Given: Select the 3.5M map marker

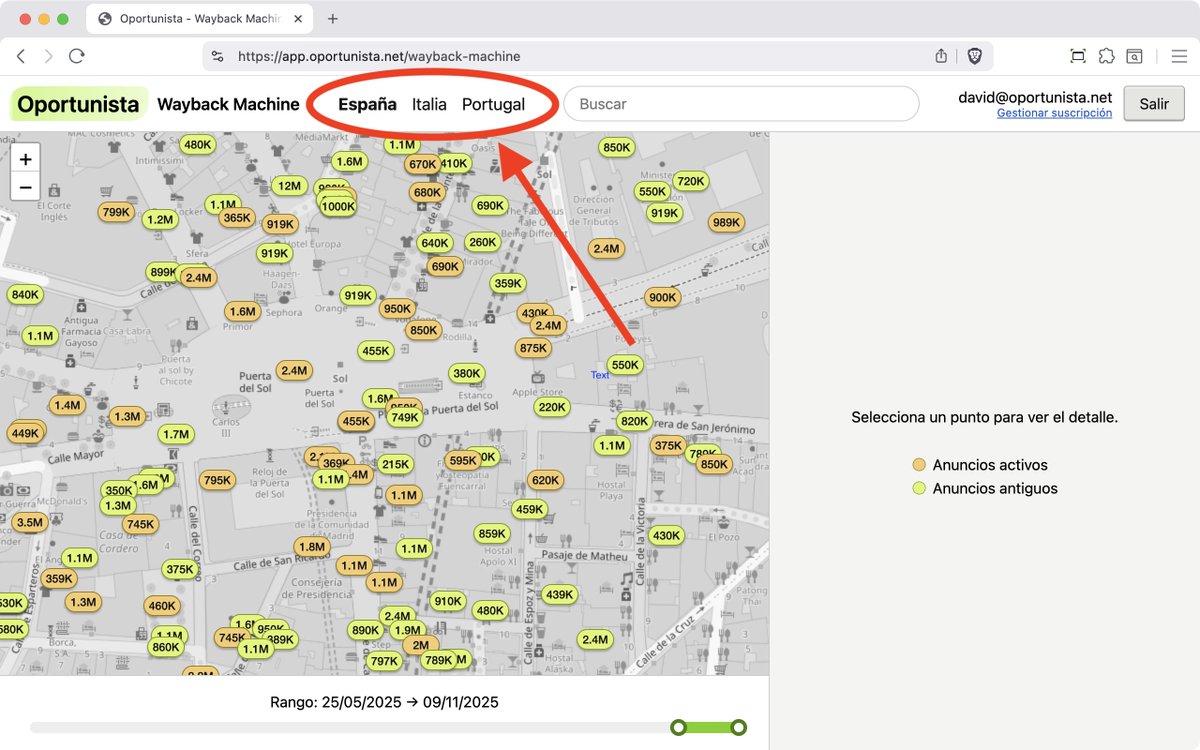Looking at the screenshot, I should 30,522.
